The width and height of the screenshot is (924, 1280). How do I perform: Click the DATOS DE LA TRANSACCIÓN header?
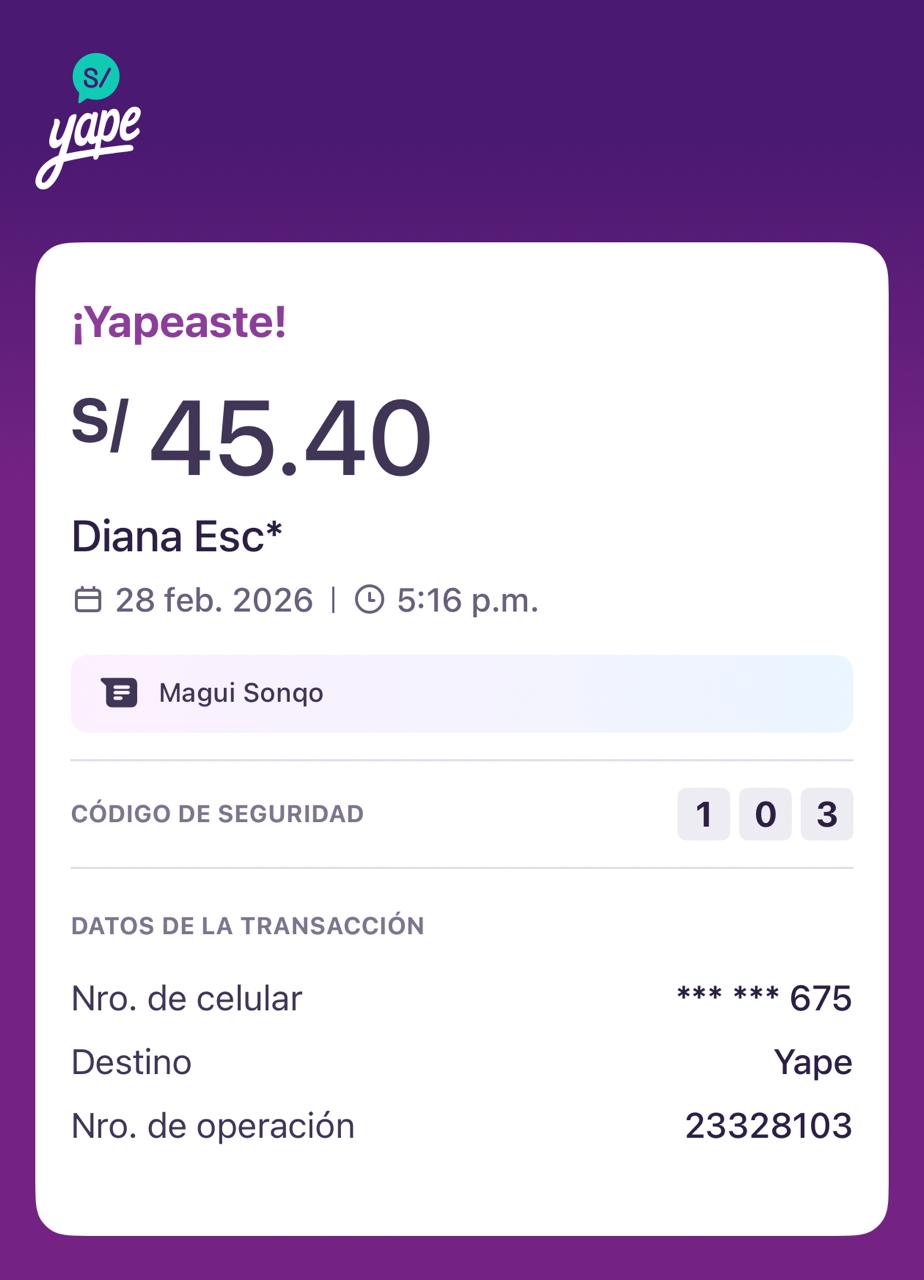click(247, 926)
